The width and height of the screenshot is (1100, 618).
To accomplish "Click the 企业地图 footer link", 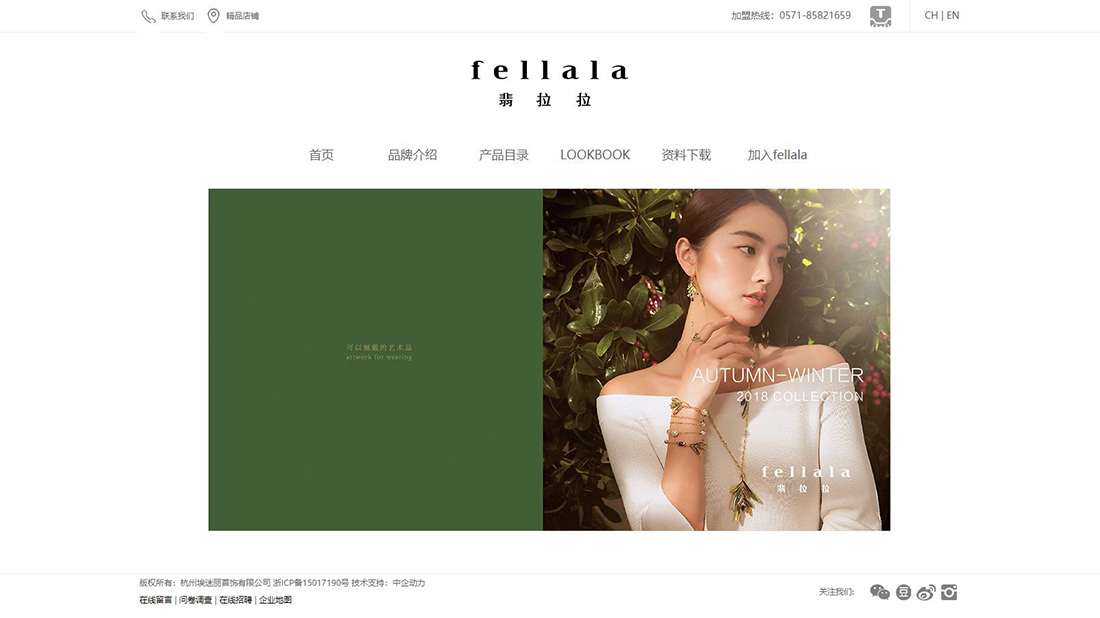I will (x=275, y=600).
